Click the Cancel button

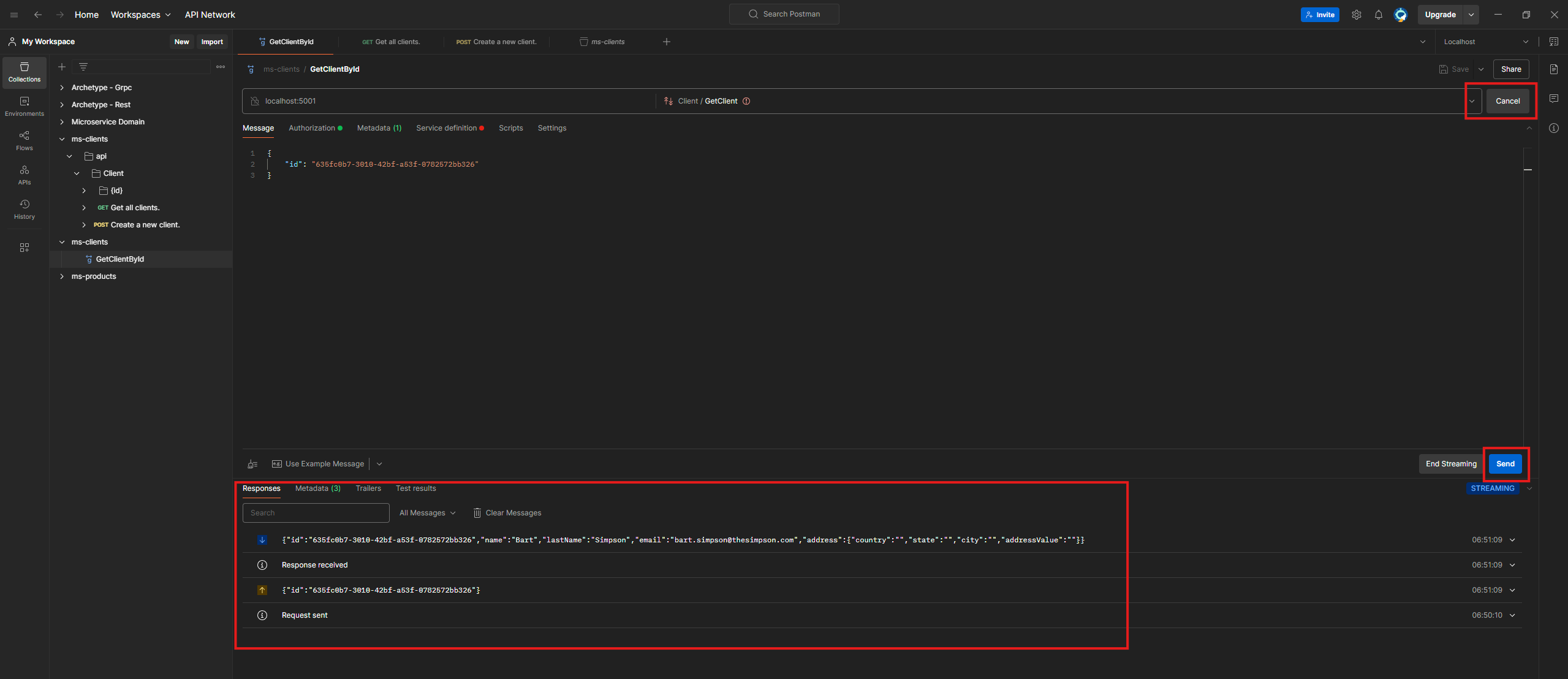[x=1507, y=101]
